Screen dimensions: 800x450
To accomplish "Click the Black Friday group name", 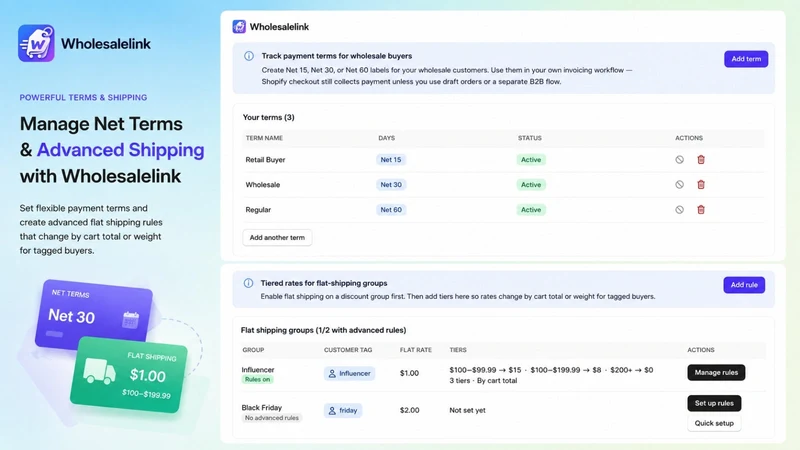I will [262, 408].
